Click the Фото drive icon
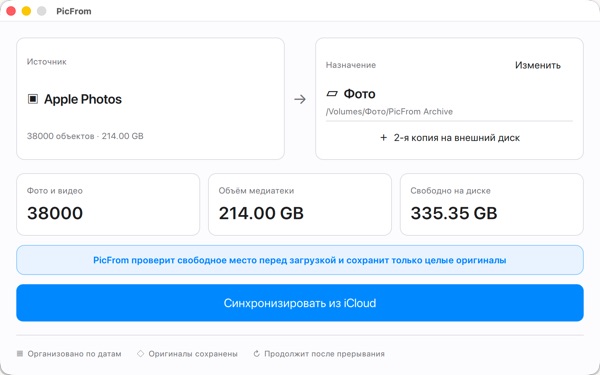Screen dimensions: 600x375 click(332, 93)
